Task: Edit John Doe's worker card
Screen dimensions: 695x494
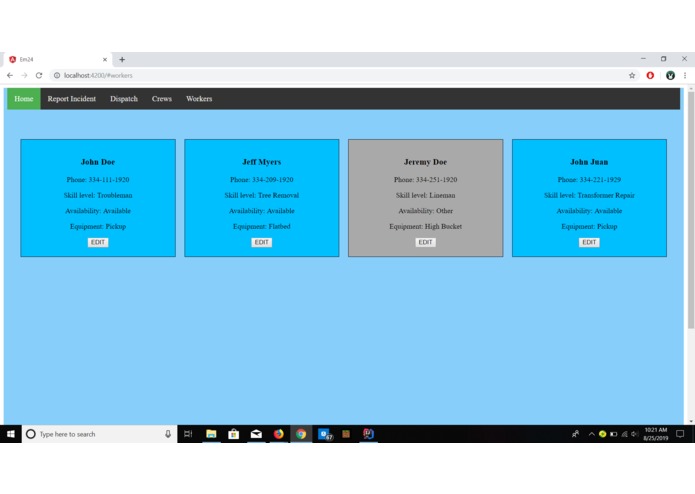Action: [98, 242]
